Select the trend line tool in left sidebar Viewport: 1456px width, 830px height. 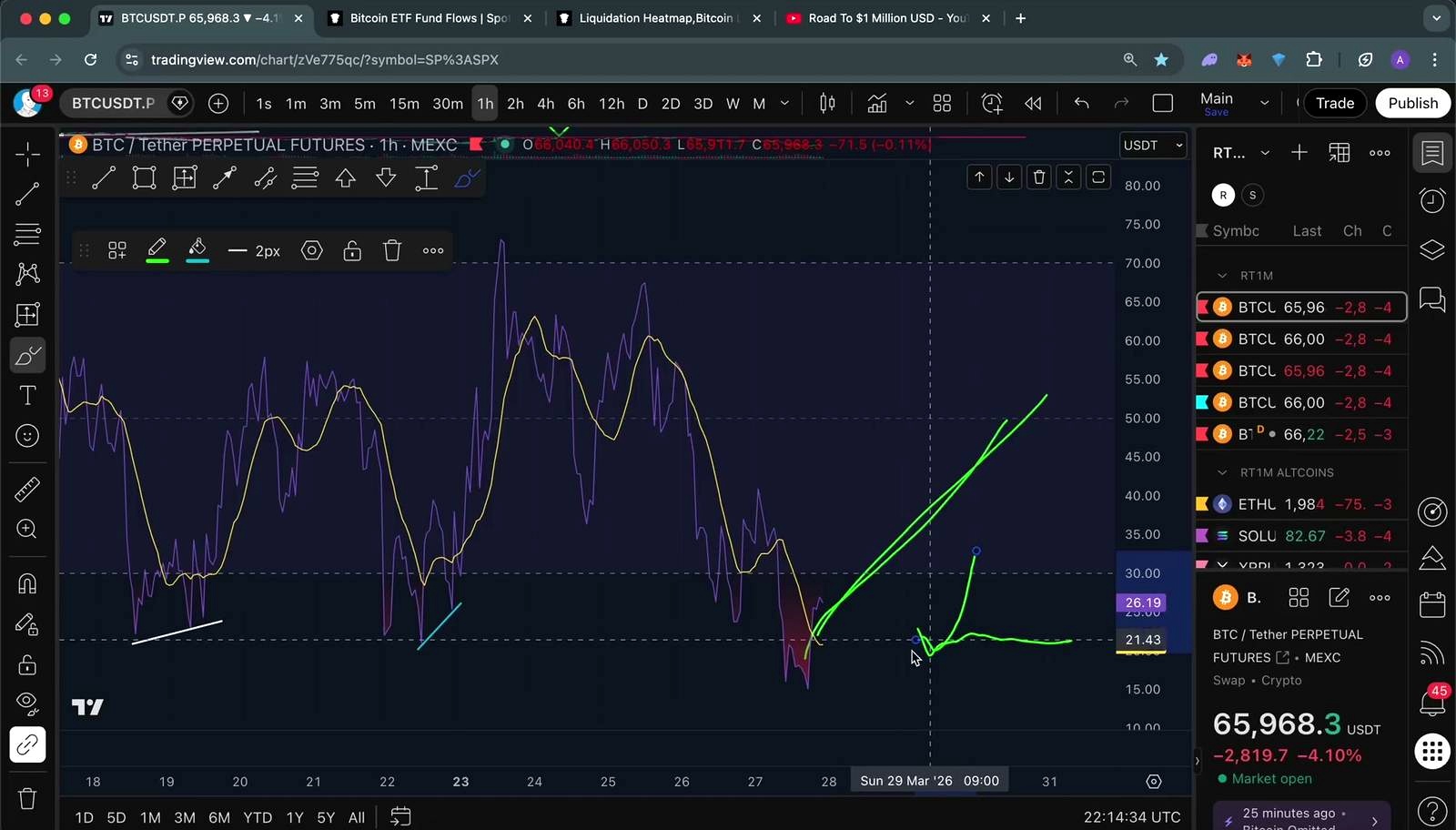click(x=27, y=193)
